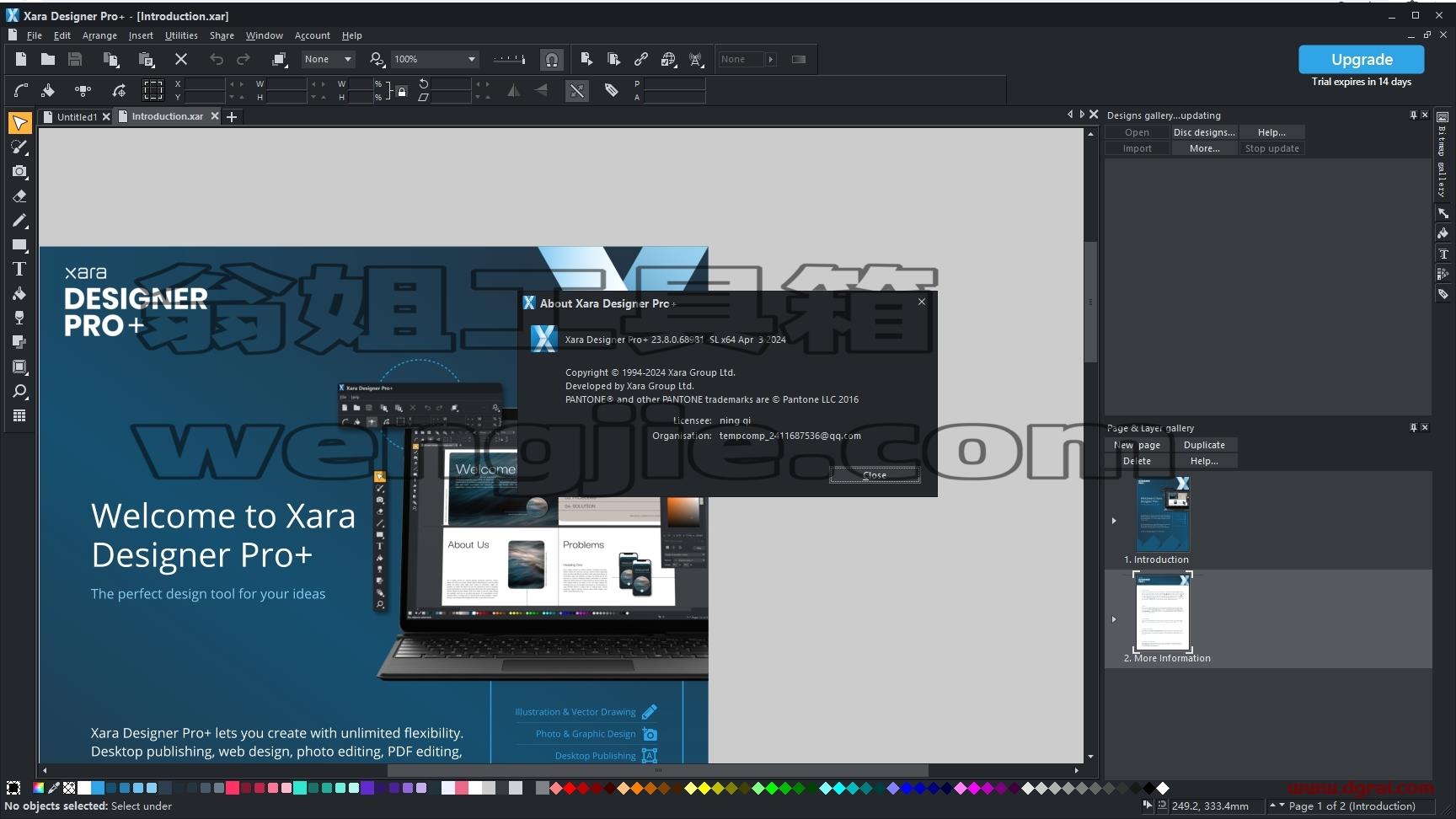The width and height of the screenshot is (1456, 819).
Task: Open the color editor palette icon
Action: 38,788
